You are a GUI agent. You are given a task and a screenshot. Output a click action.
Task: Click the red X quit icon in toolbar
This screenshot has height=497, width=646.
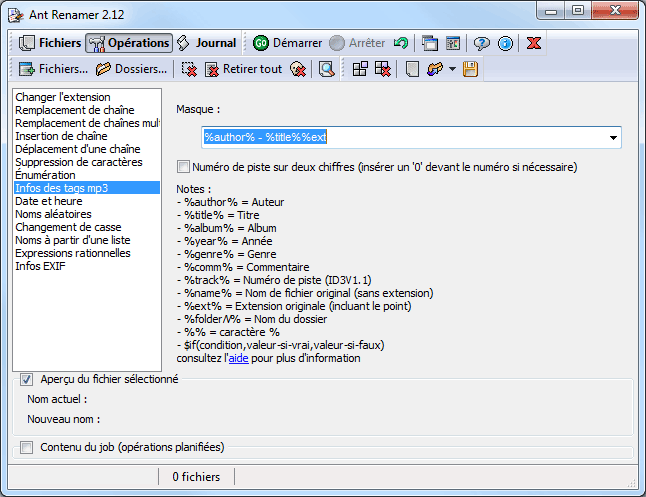click(534, 43)
